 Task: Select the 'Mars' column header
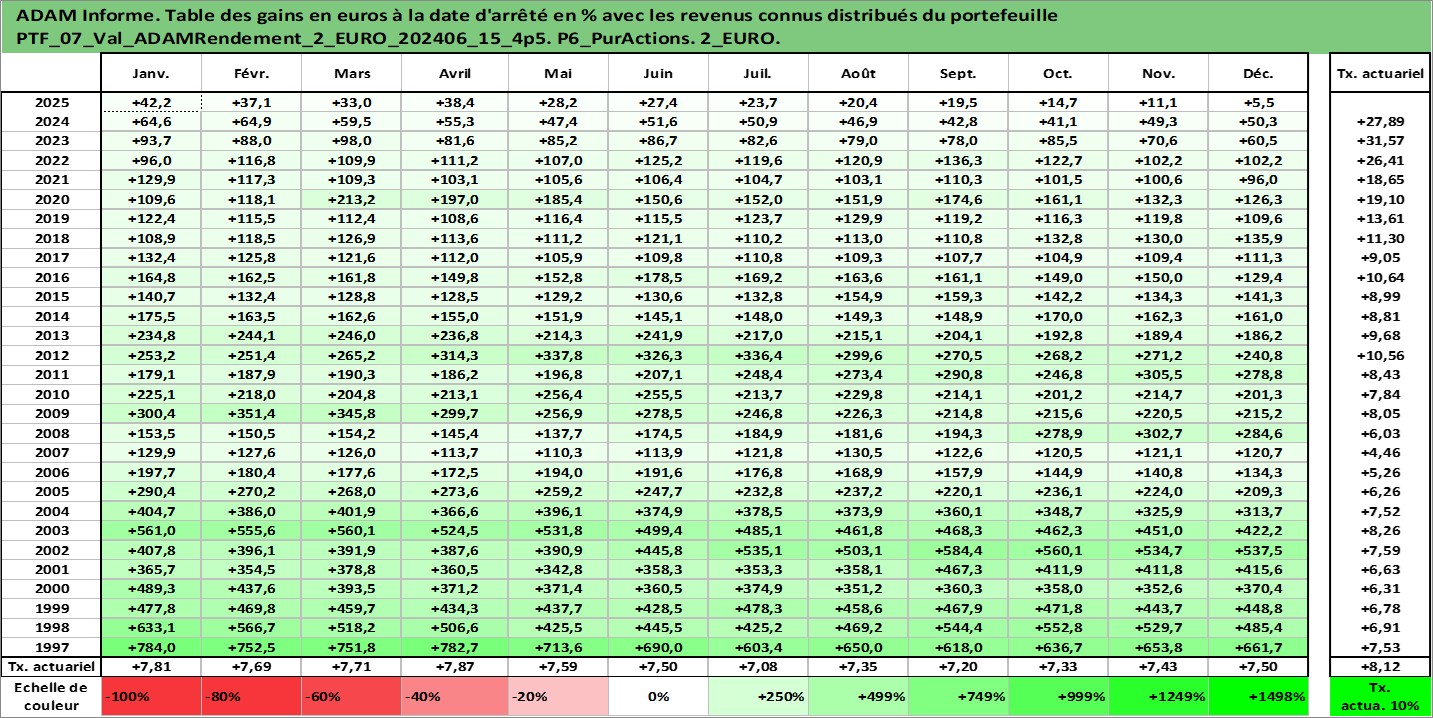[x=352, y=73]
